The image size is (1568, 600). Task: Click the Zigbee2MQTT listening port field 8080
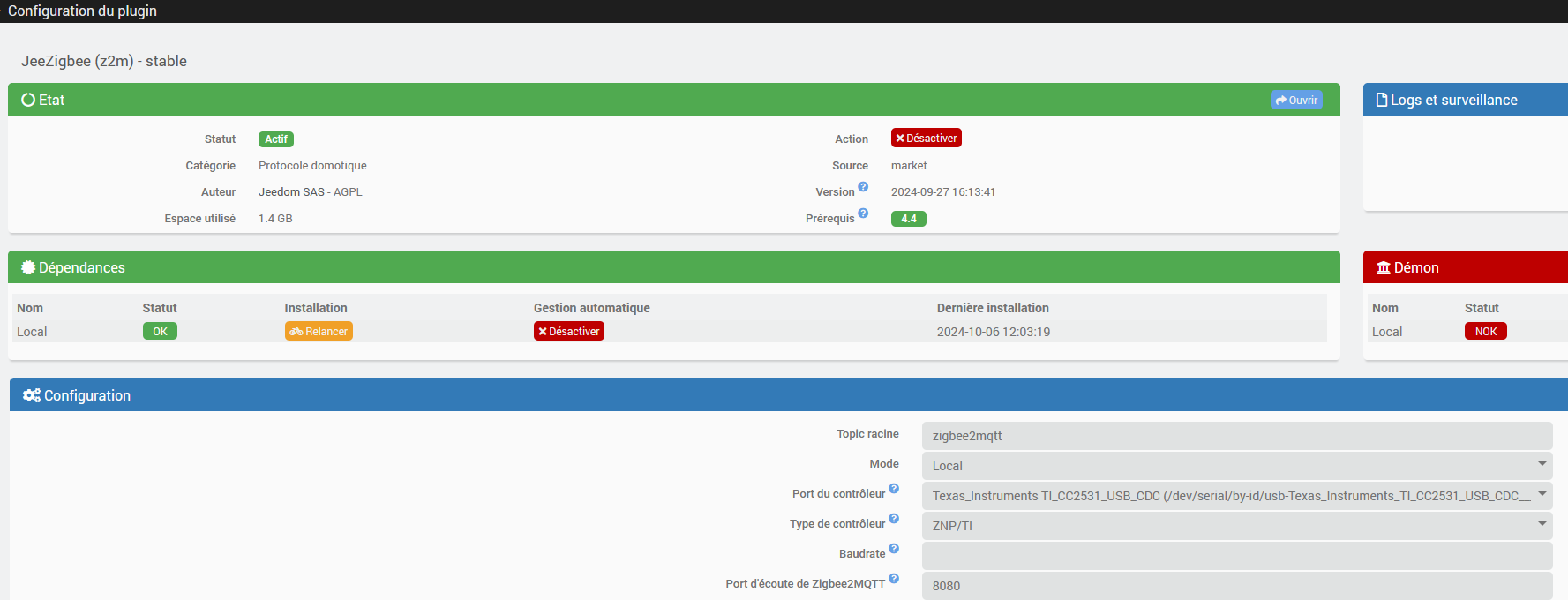1237,586
